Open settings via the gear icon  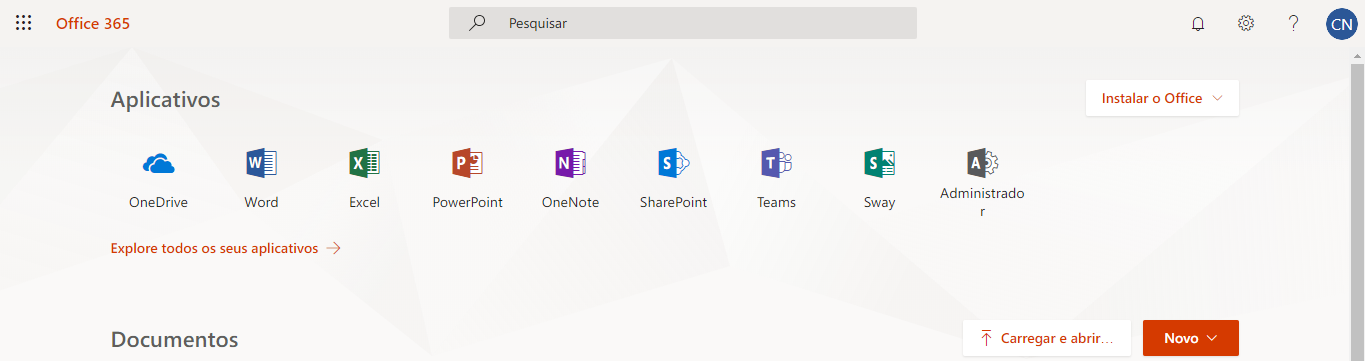click(1246, 23)
